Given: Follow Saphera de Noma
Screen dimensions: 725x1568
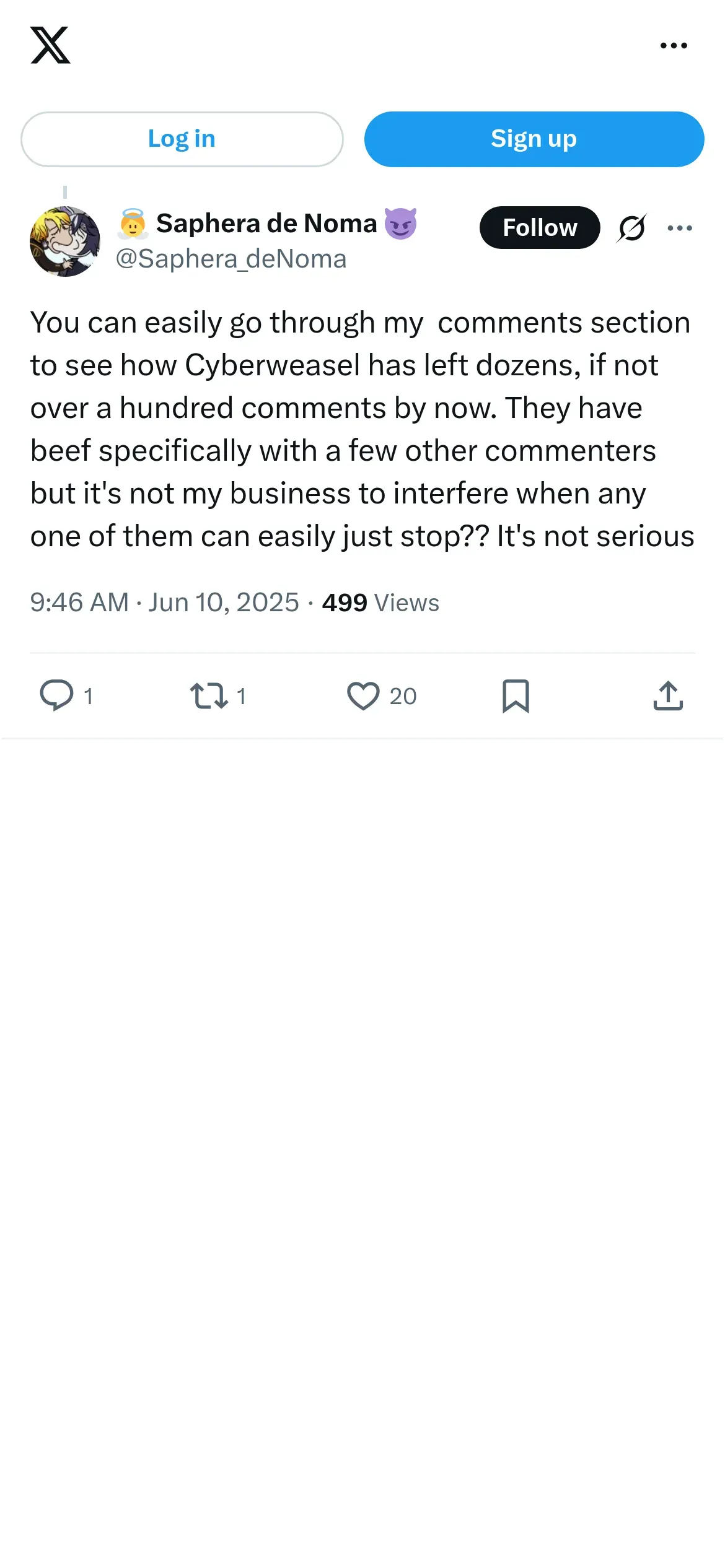Looking at the screenshot, I should [x=540, y=228].
